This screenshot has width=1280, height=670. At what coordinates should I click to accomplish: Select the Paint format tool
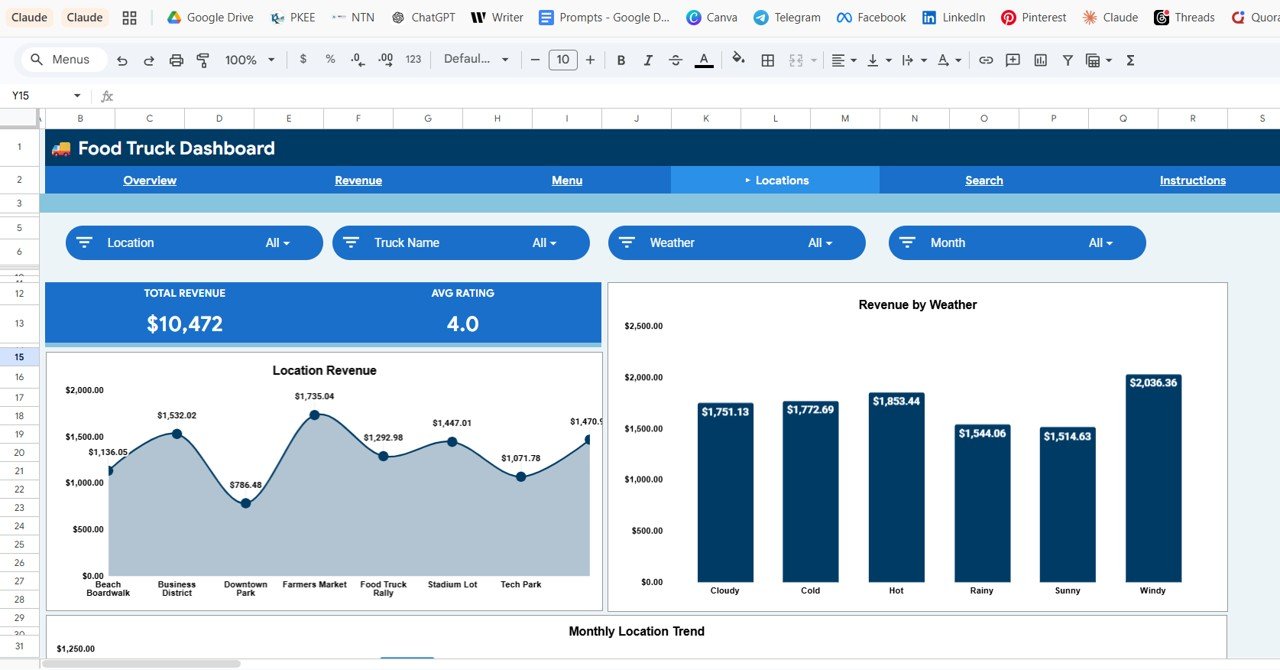(203, 60)
